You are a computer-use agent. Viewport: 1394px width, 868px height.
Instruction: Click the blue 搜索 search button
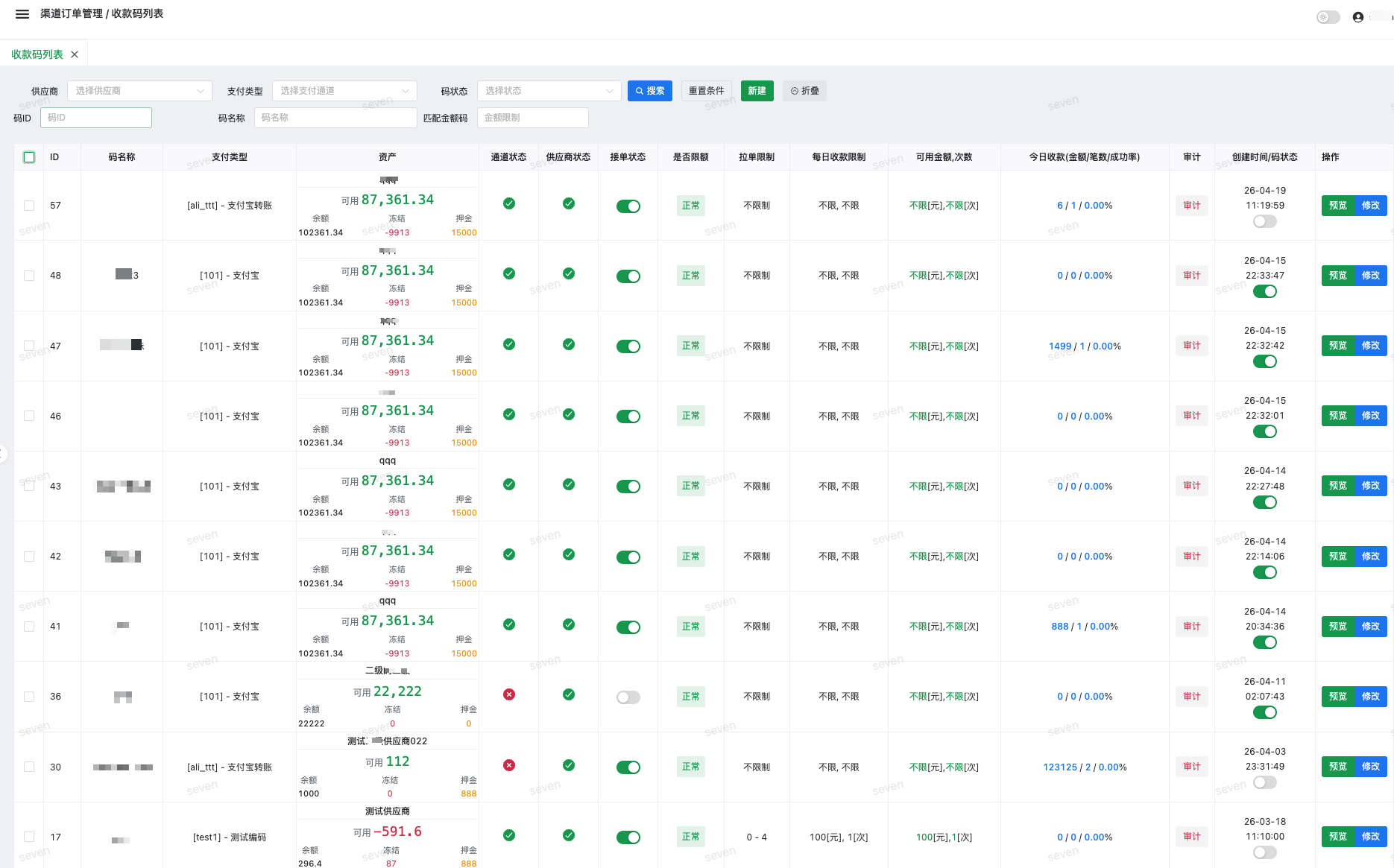coord(650,91)
